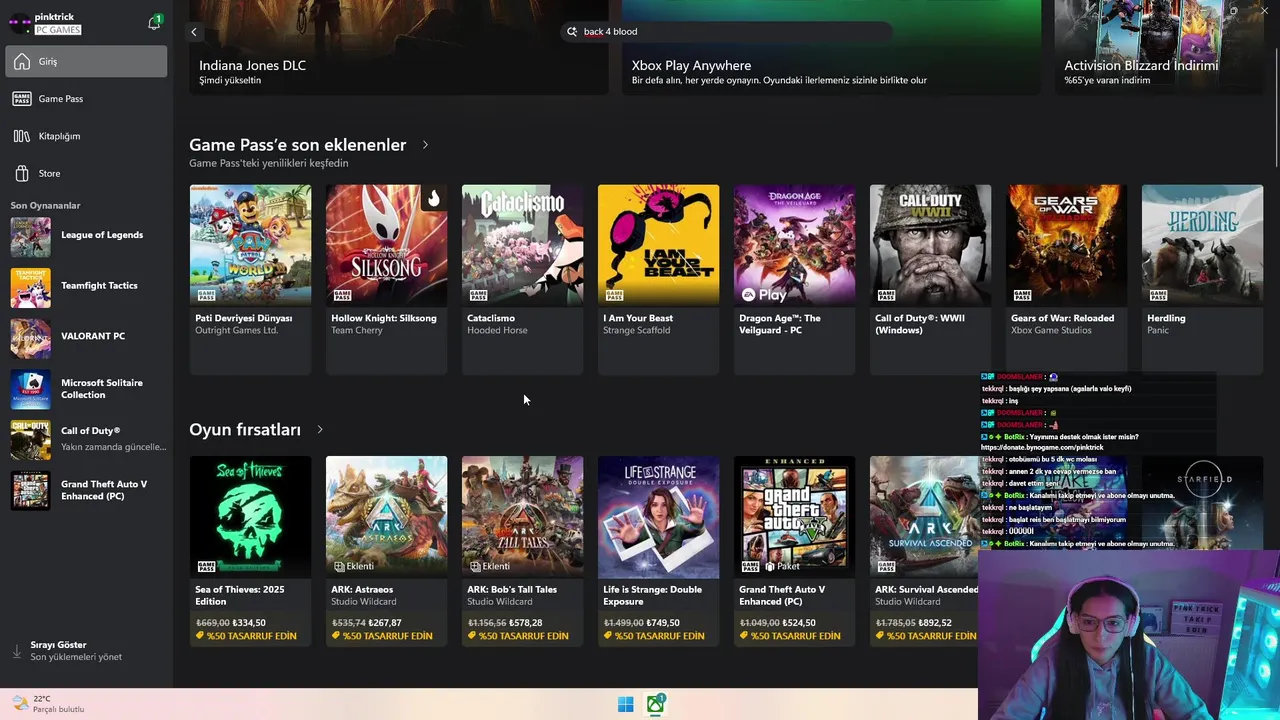Open Herdling game card
This screenshot has height=720, width=1280.
click(x=1202, y=279)
